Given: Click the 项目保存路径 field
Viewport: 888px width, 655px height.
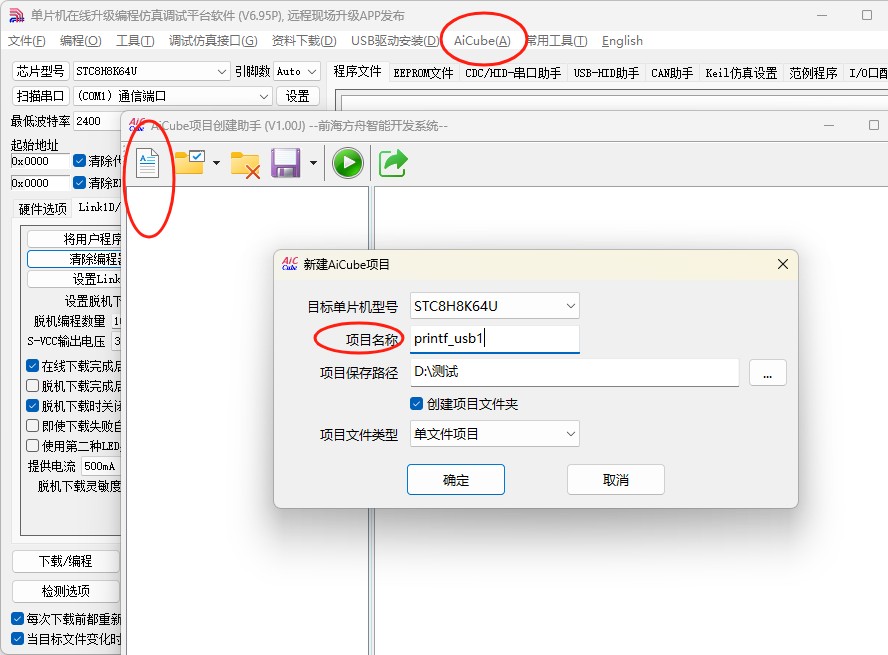Looking at the screenshot, I should pos(574,372).
